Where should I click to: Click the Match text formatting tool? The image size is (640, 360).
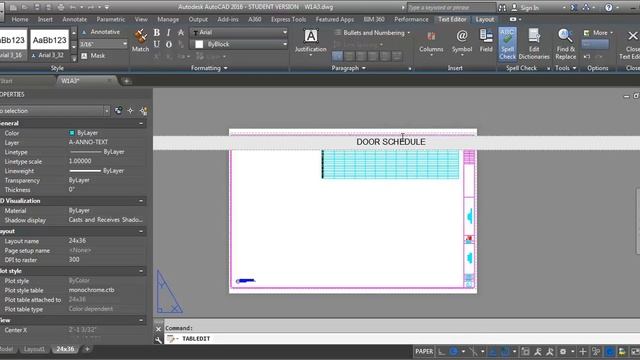tap(140, 40)
